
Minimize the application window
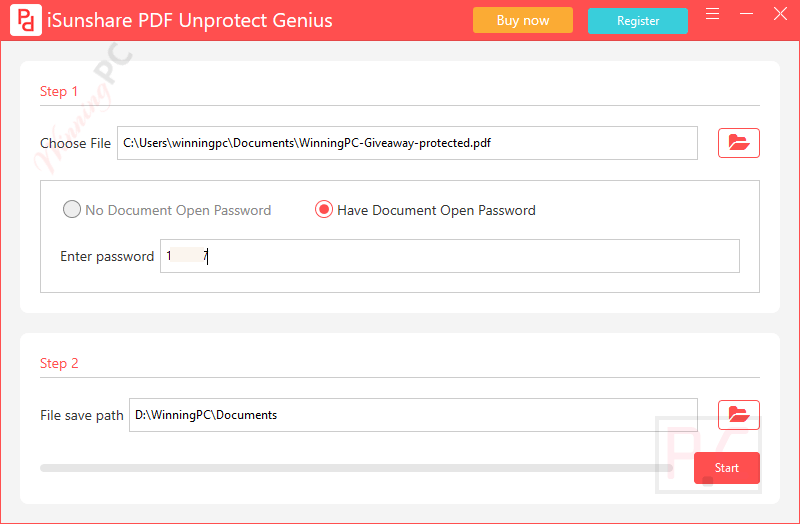click(746, 14)
